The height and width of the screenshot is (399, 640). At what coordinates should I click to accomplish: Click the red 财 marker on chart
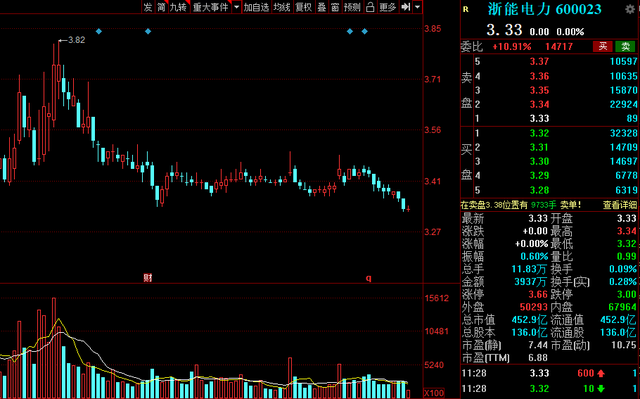(x=148, y=278)
